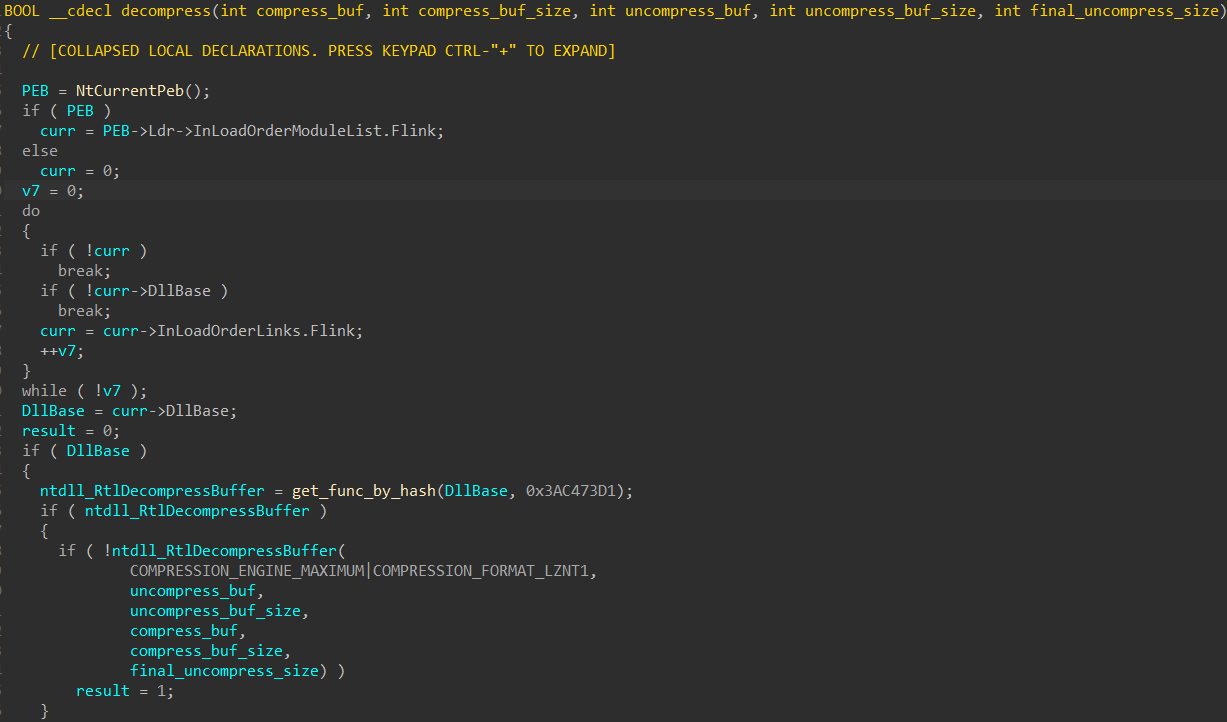Screen dimensions: 1227x722
Task: Click the PEB variable
Action: pos(35,90)
